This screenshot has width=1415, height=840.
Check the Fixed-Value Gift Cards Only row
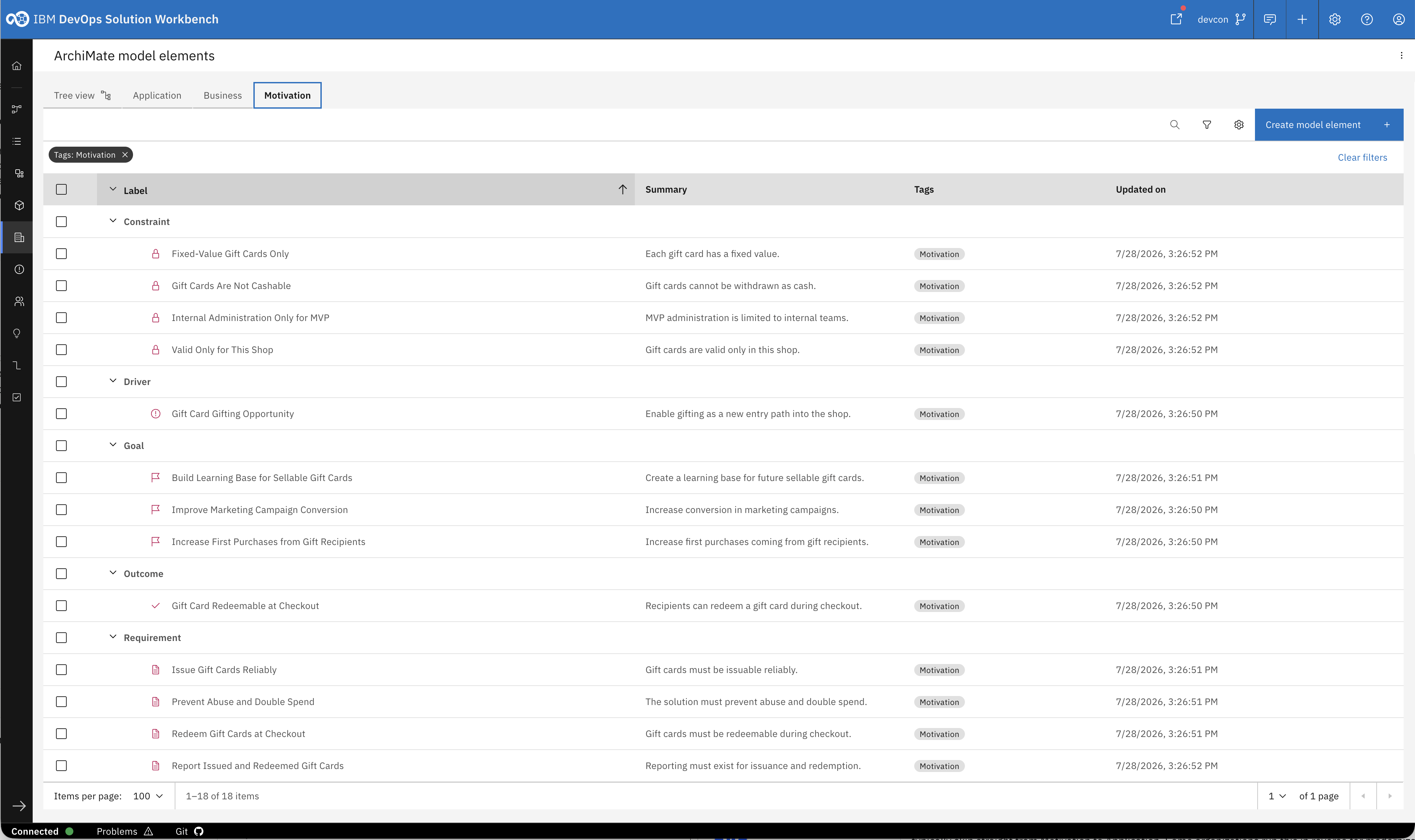(x=61, y=254)
